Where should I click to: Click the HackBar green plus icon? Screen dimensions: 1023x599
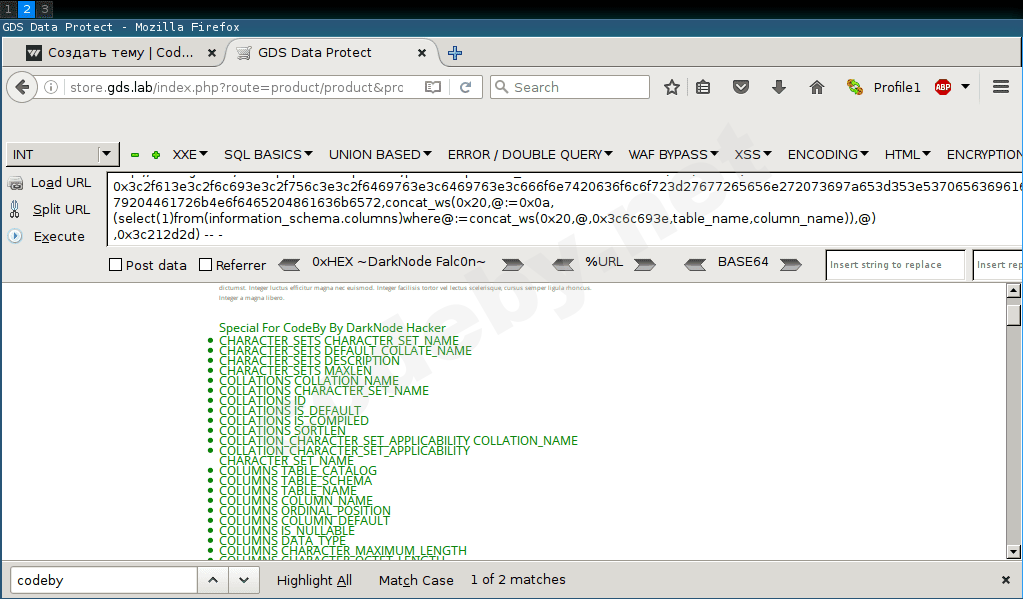tap(156, 155)
